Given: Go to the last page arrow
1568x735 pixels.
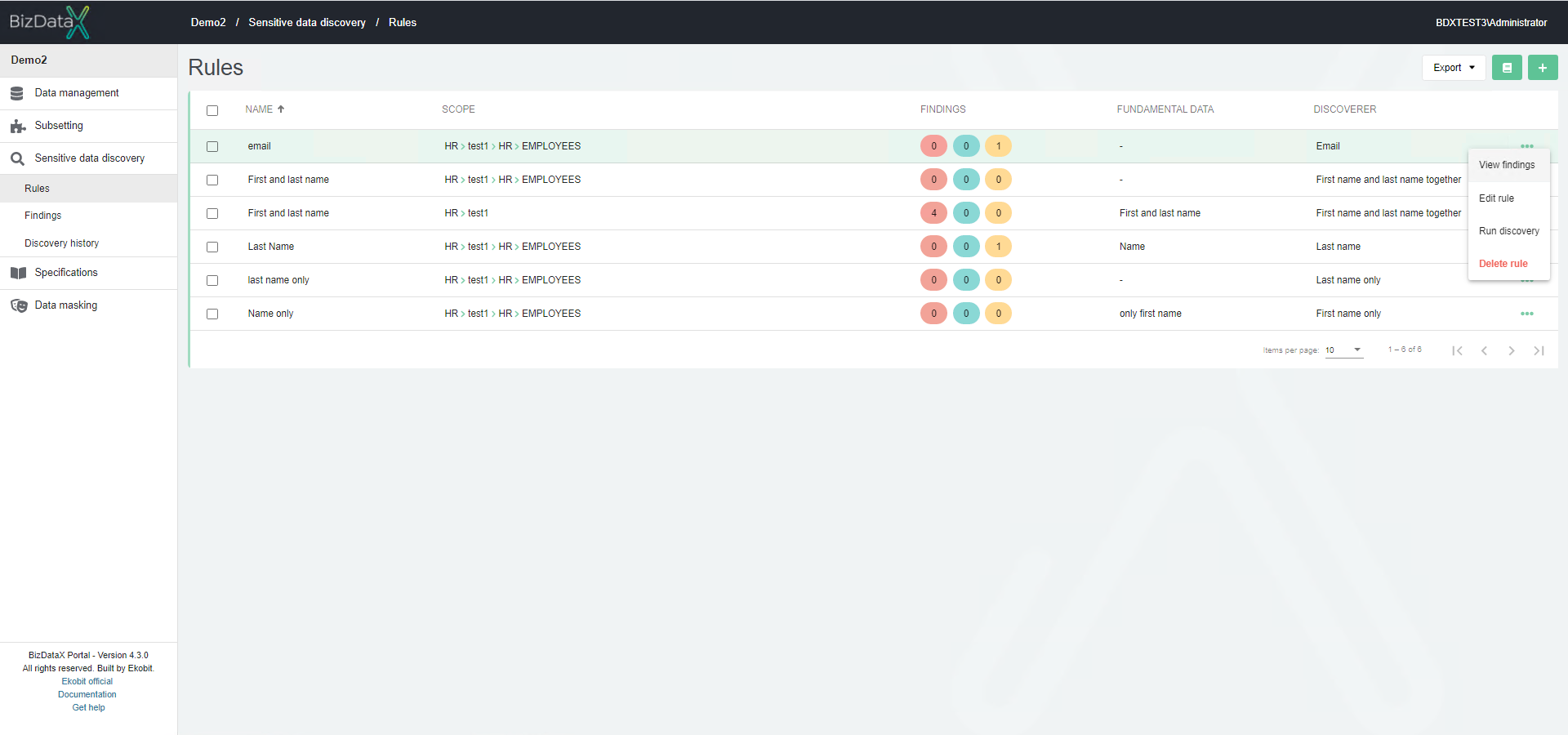Looking at the screenshot, I should [1539, 350].
